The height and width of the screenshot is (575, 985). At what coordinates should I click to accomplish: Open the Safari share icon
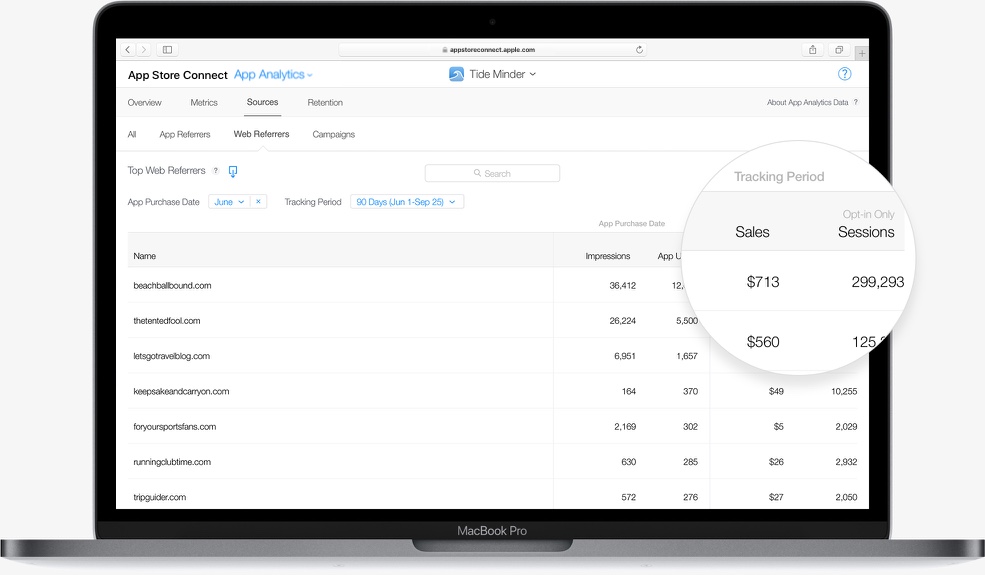point(812,50)
